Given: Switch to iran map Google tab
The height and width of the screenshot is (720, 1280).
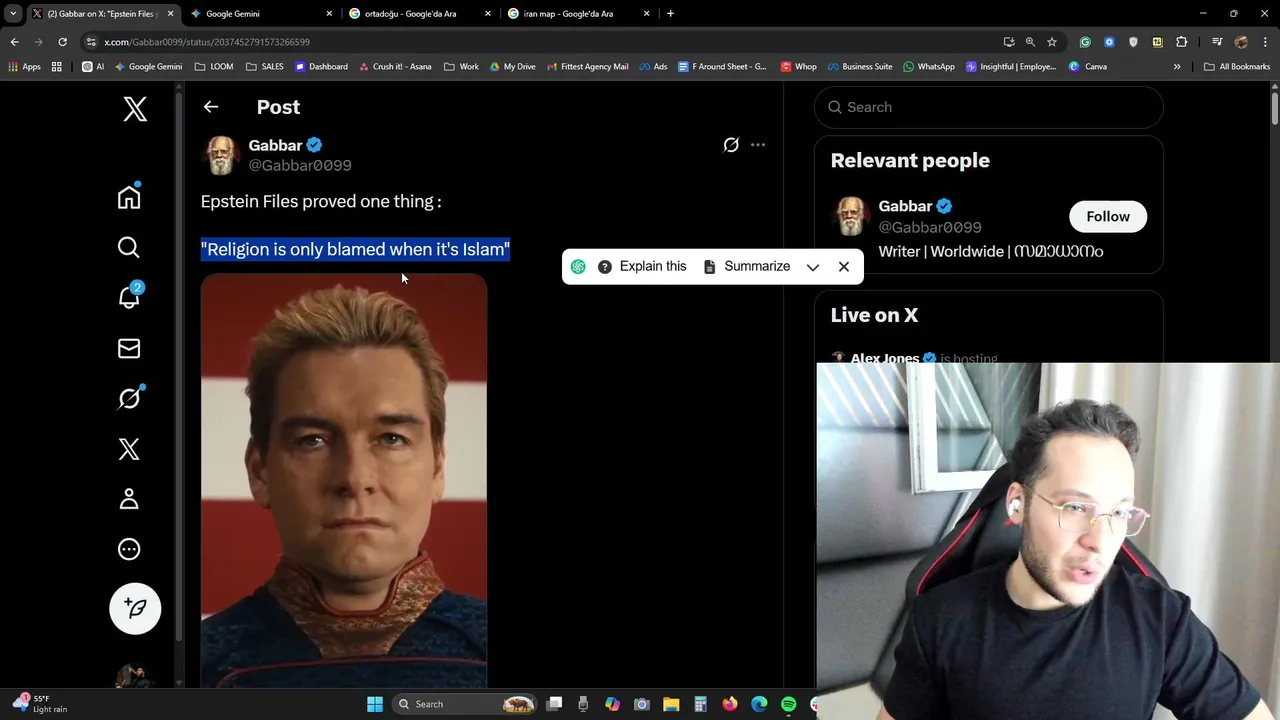Looking at the screenshot, I should pos(577,14).
